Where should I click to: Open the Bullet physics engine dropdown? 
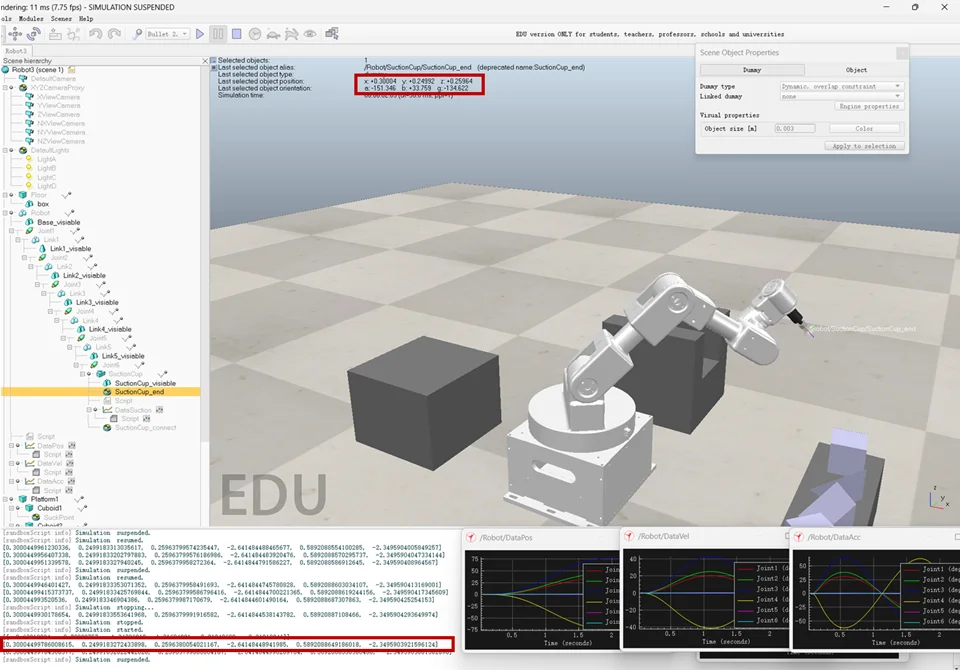tap(166, 34)
